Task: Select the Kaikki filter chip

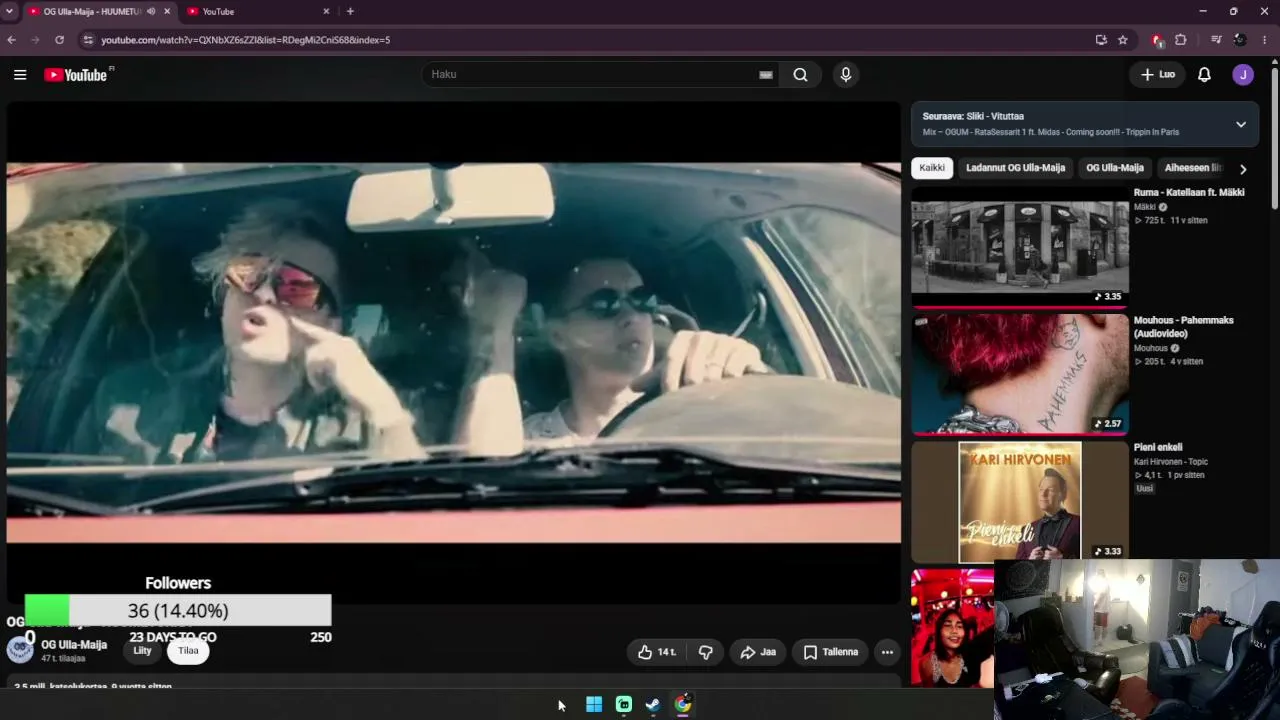Action: (932, 168)
